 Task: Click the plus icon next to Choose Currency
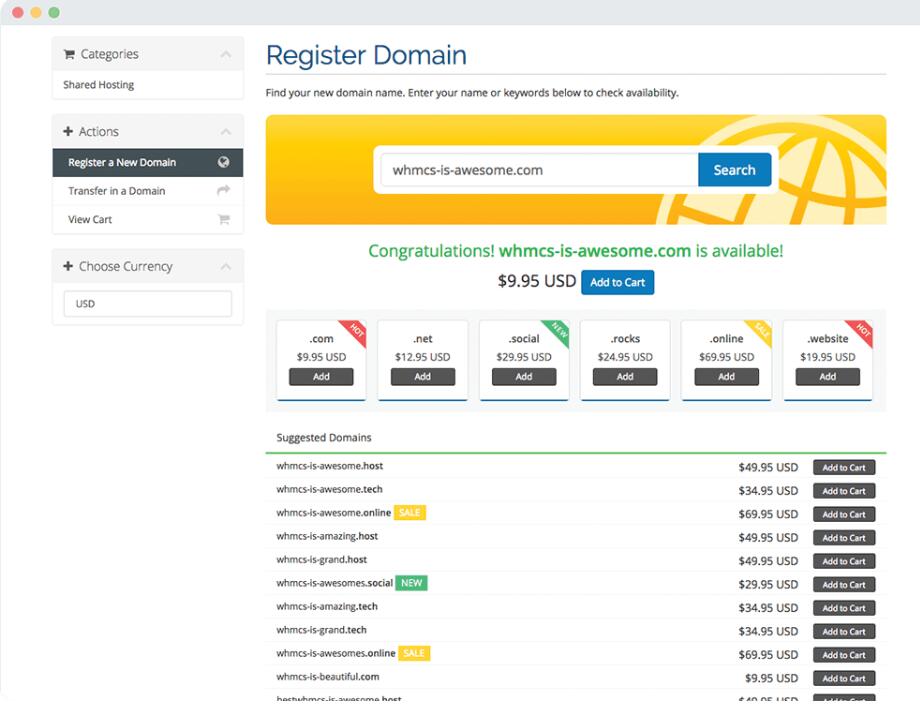[x=68, y=267]
